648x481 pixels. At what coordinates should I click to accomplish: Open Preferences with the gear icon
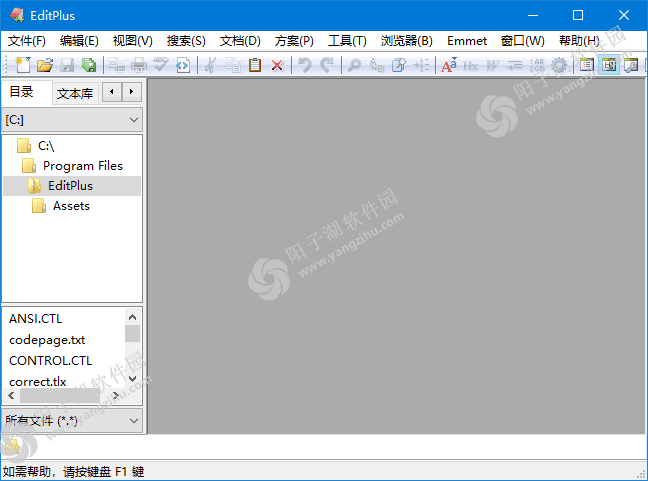click(x=559, y=65)
